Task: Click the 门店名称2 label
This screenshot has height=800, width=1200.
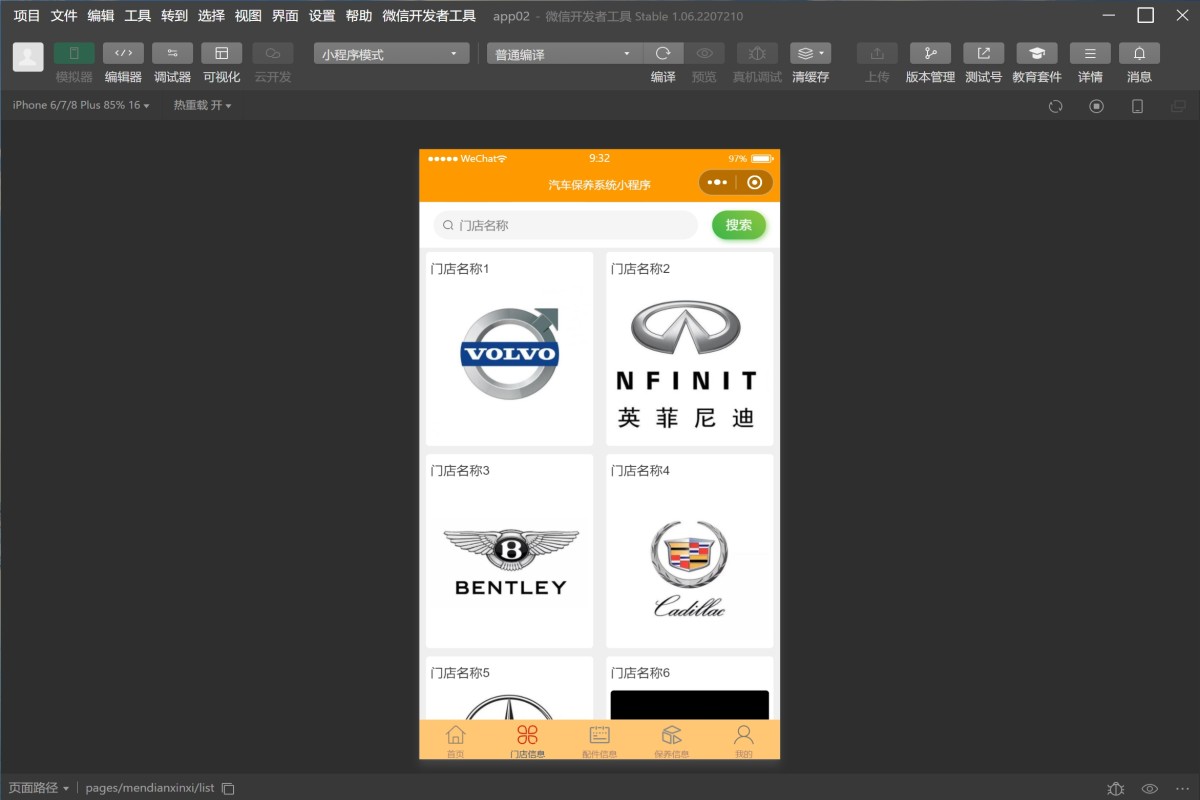Action: [x=640, y=269]
